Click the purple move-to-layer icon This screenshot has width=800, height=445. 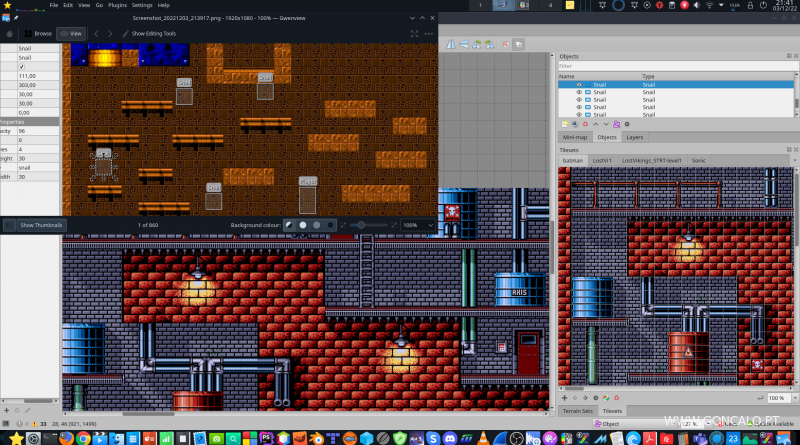(x=616, y=124)
